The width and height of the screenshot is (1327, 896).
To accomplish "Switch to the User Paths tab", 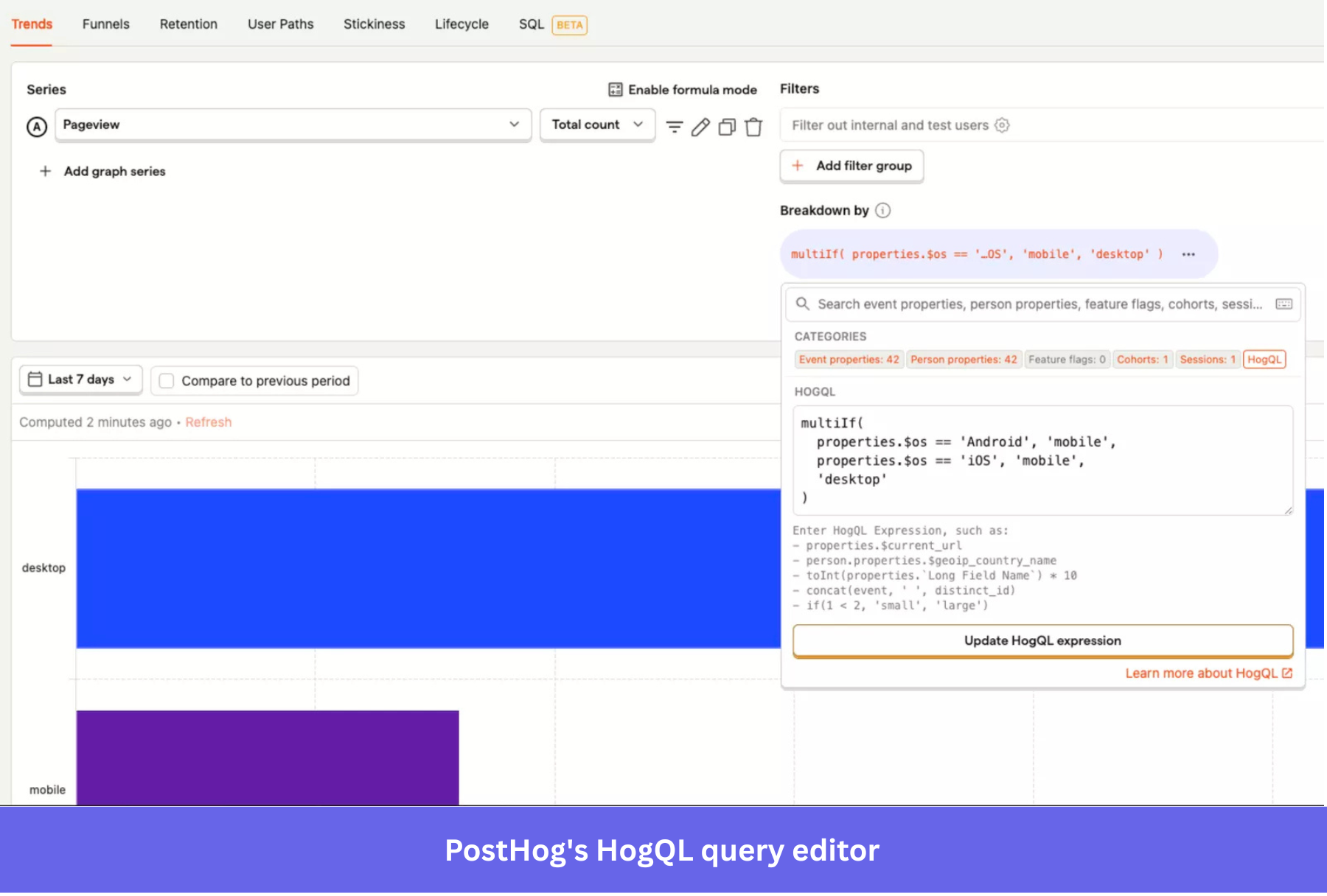I will (x=281, y=24).
